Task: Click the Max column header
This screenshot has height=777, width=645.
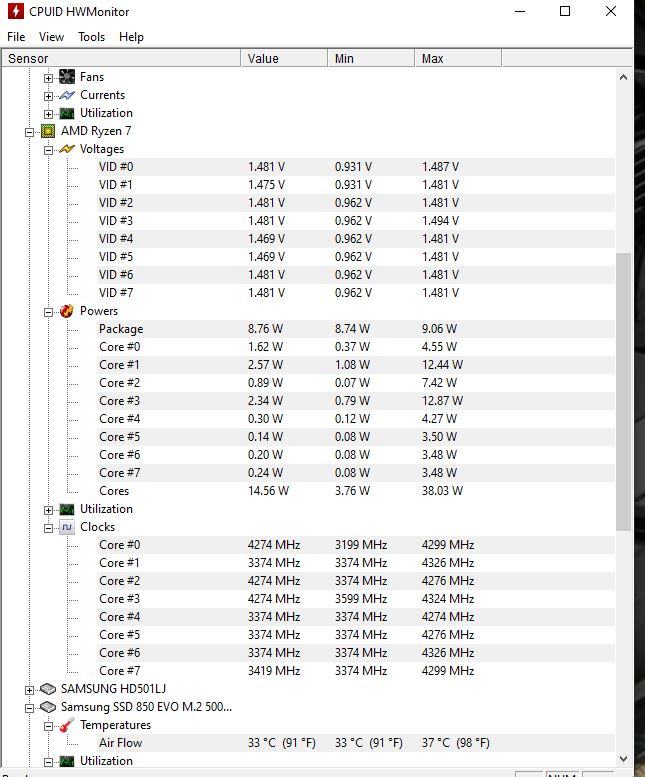Action: tap(458, 58)
